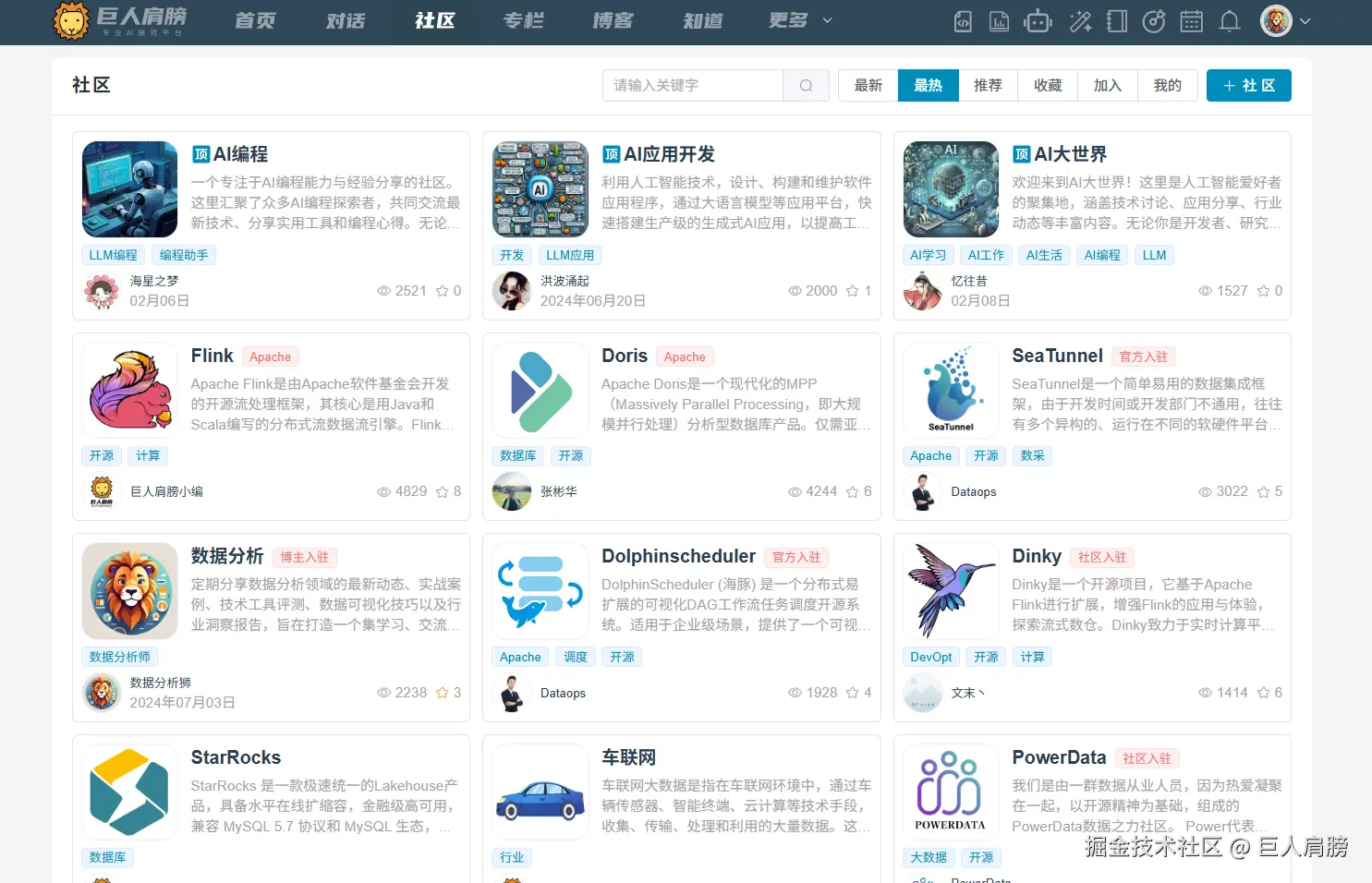Click the target goal icon
Image resolution: width=1372 pixels, height=883 pixels.
(x=1154, y=21)
